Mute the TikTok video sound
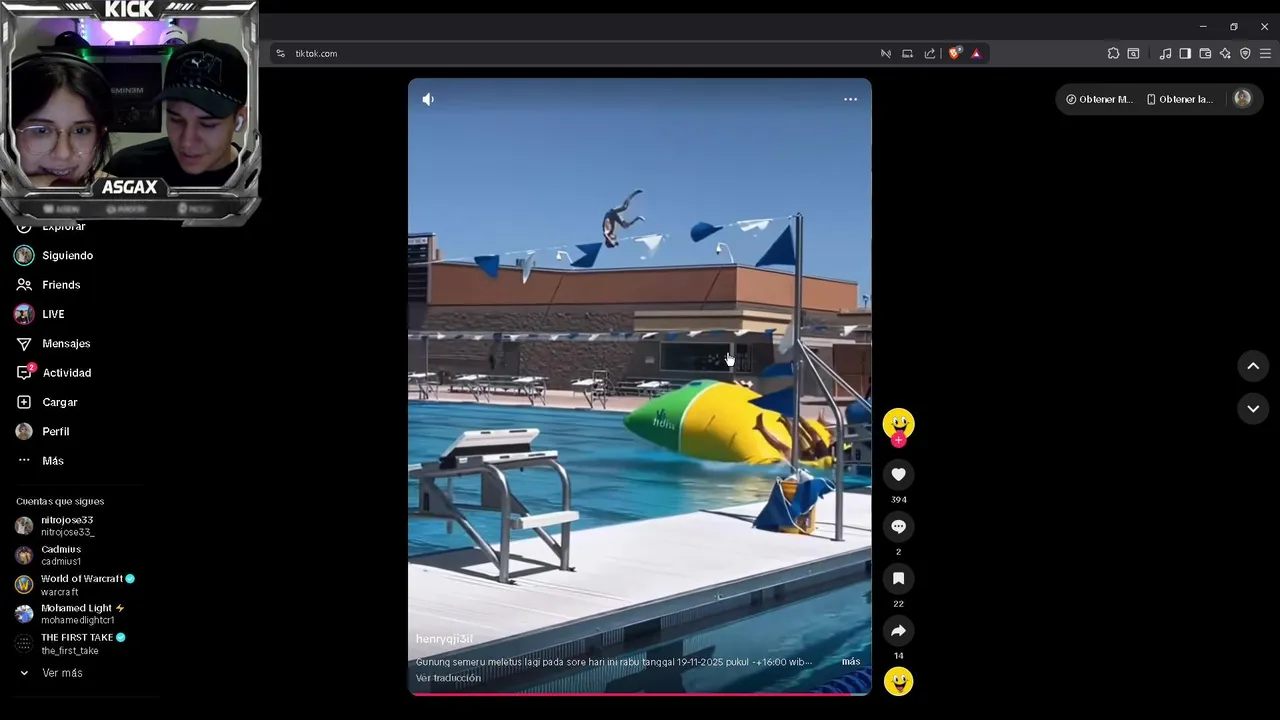This screenshot has height=720, width=1280. (x=428, y=99)
